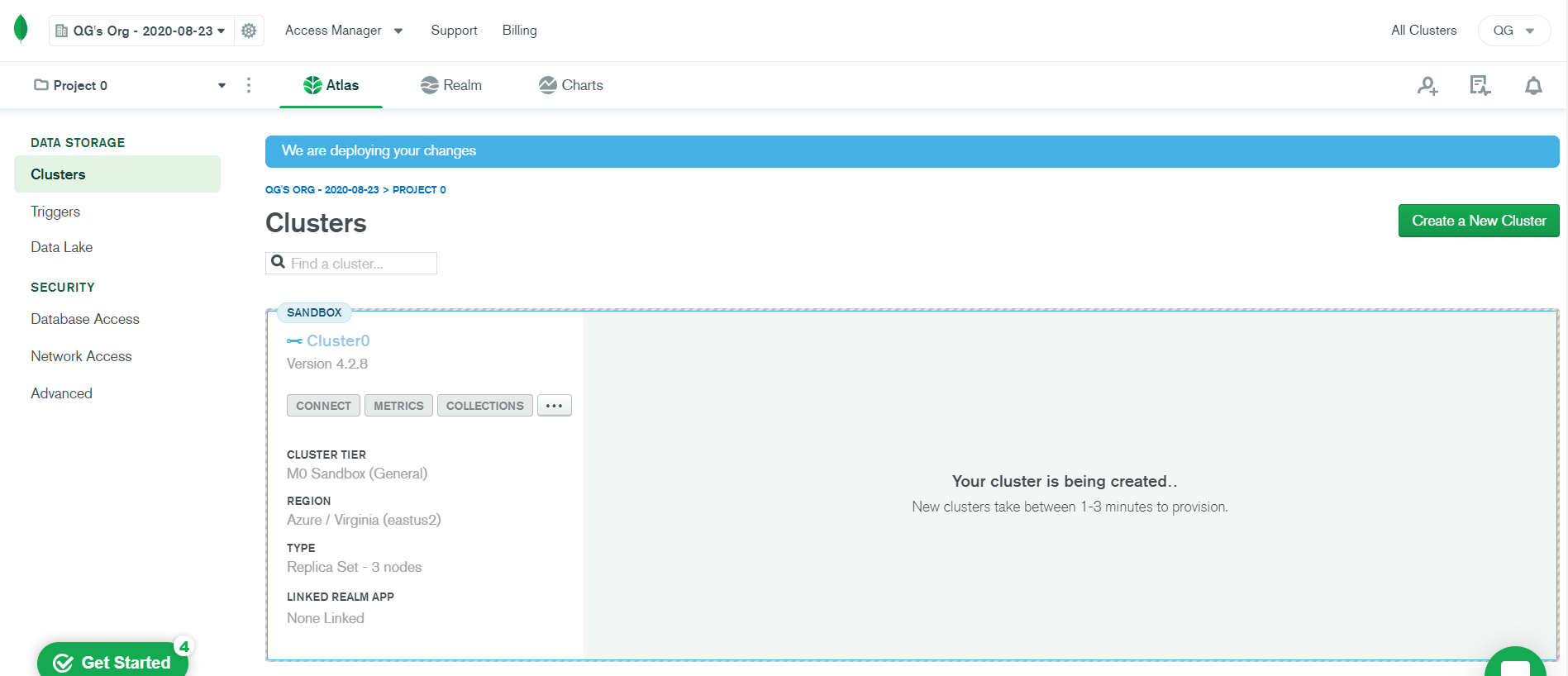Switch to the Realm tab

pos(451,85)
